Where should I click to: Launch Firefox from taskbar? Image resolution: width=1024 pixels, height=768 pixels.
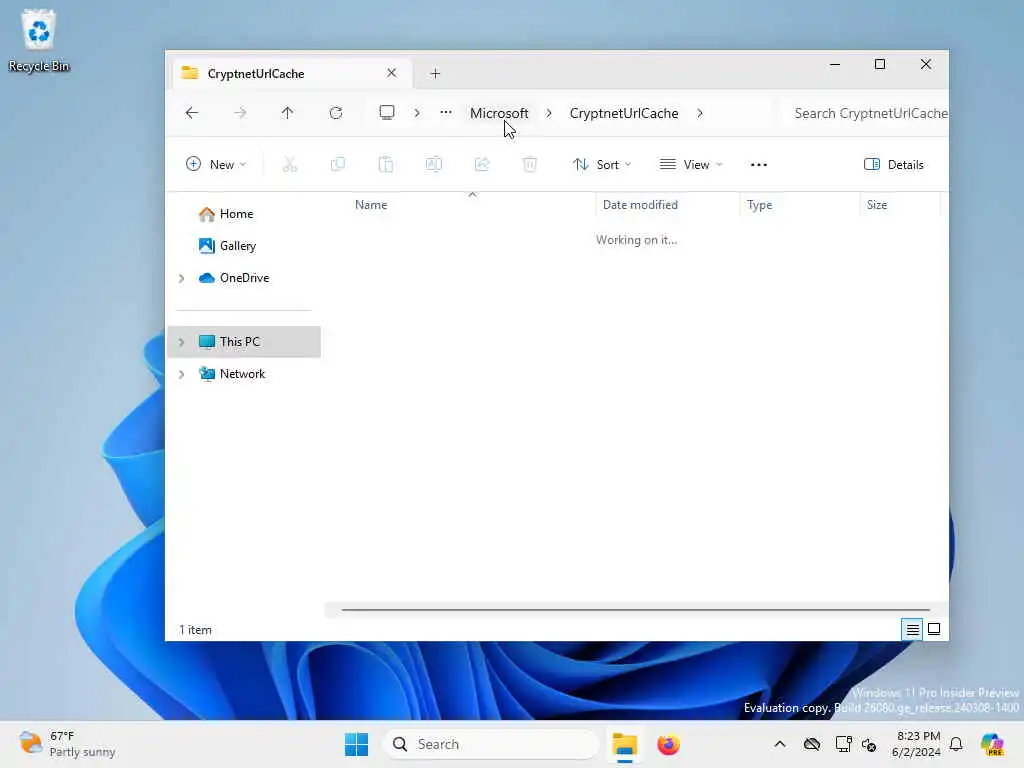(x=668, y=744)
